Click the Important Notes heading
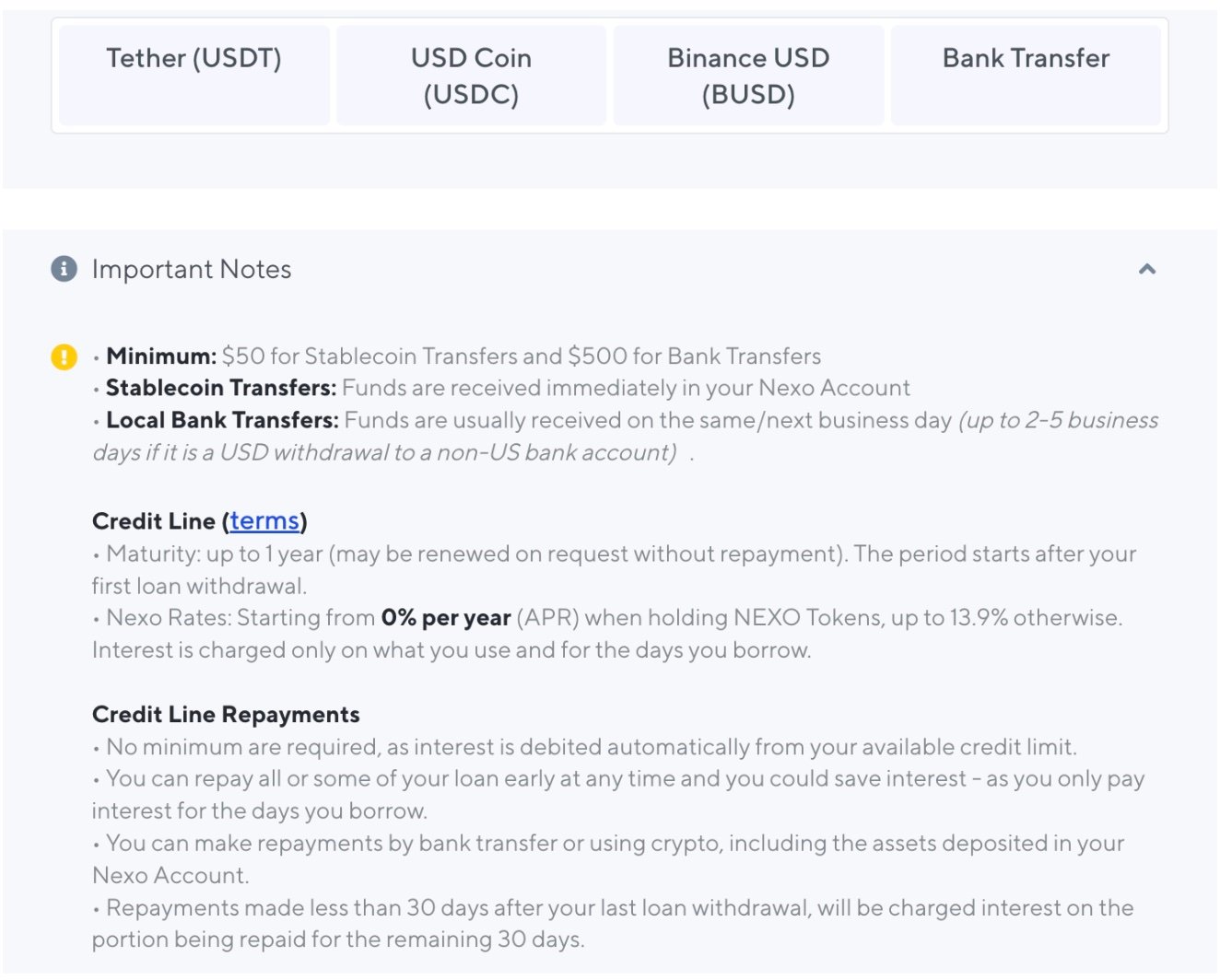Viewport: 1220px width, 980px height. [x=192, y=269]
